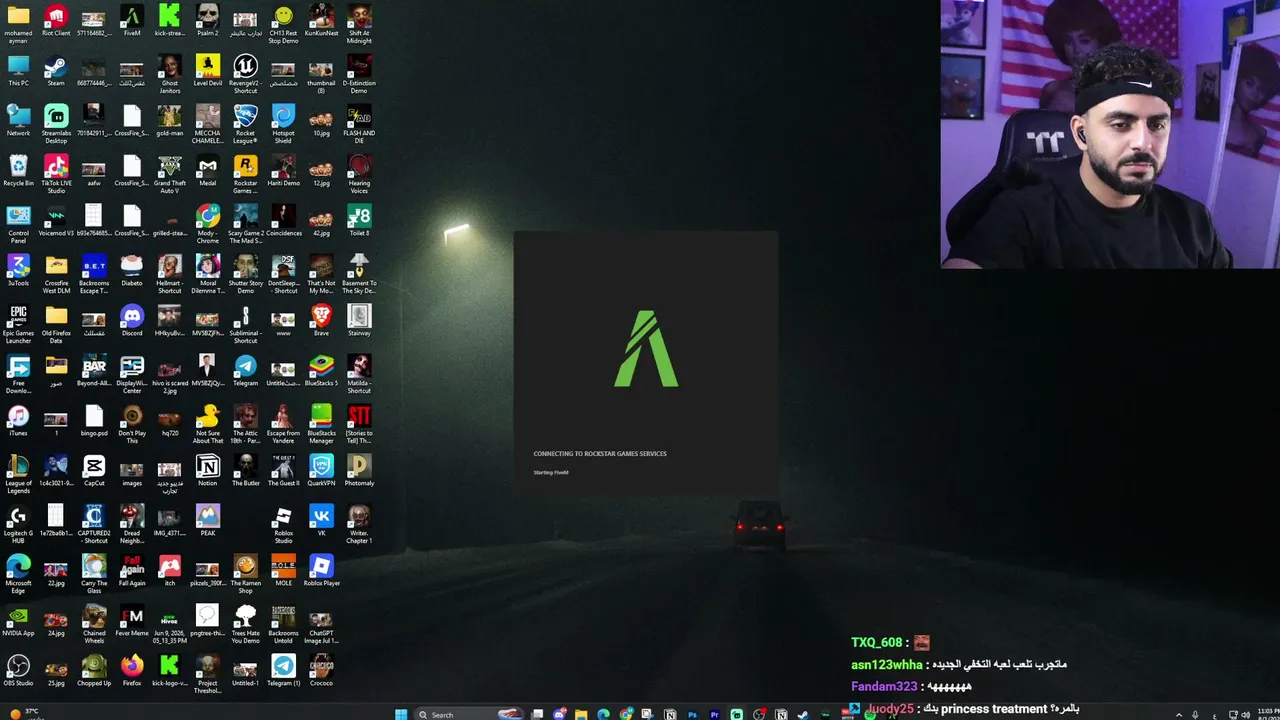The width and height of the screenshot is (1280, 720).
Task: Open the BlueStacks 5 shortcut
Action: 321,371
